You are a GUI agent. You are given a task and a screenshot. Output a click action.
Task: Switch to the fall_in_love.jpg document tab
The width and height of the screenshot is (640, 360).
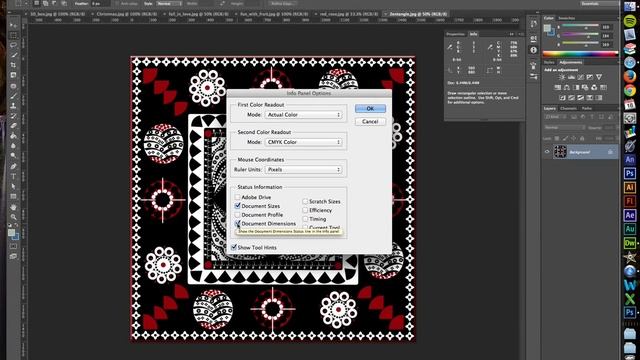pos(200,14)
